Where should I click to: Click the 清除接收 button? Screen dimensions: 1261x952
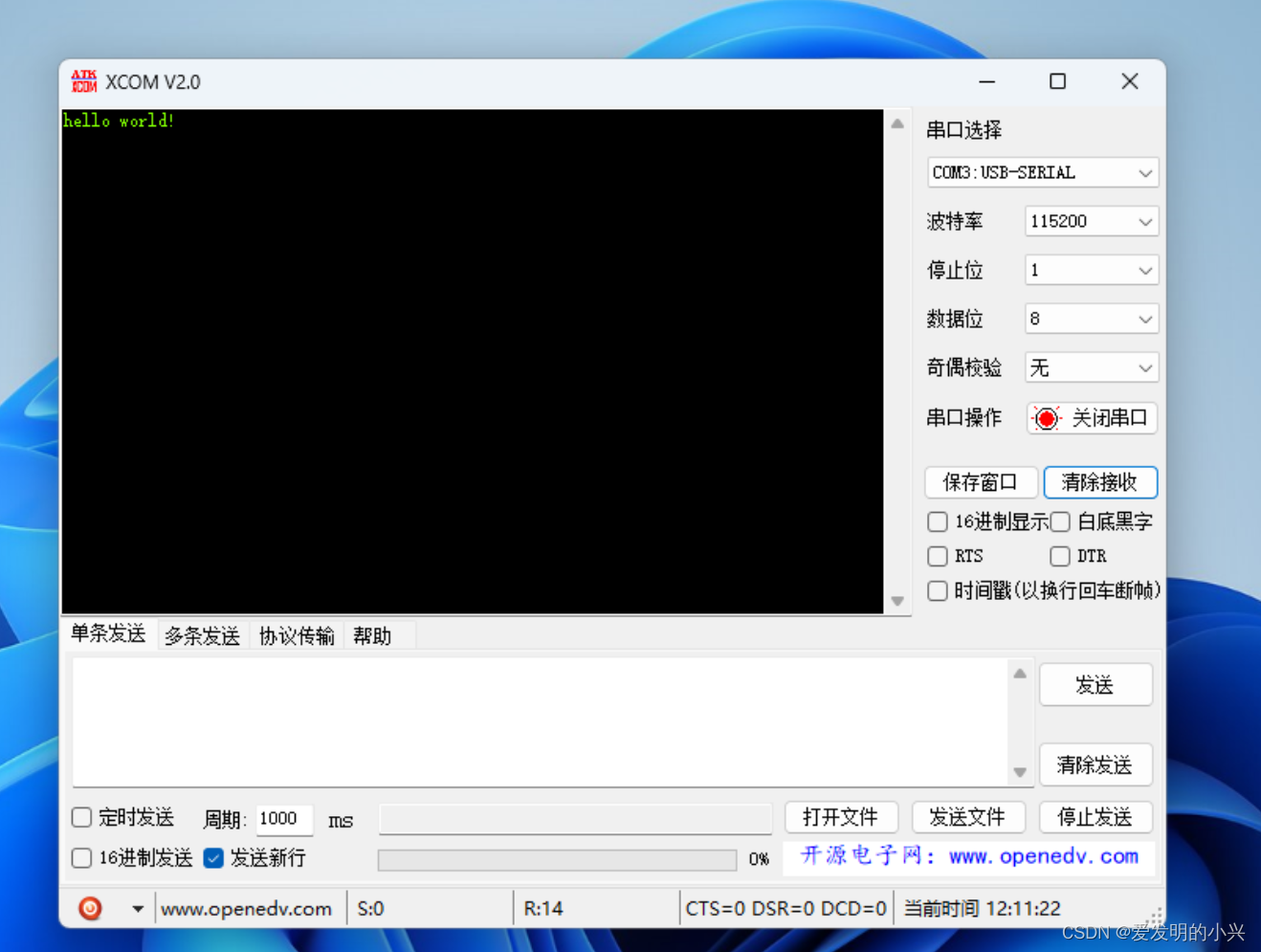1100,482
